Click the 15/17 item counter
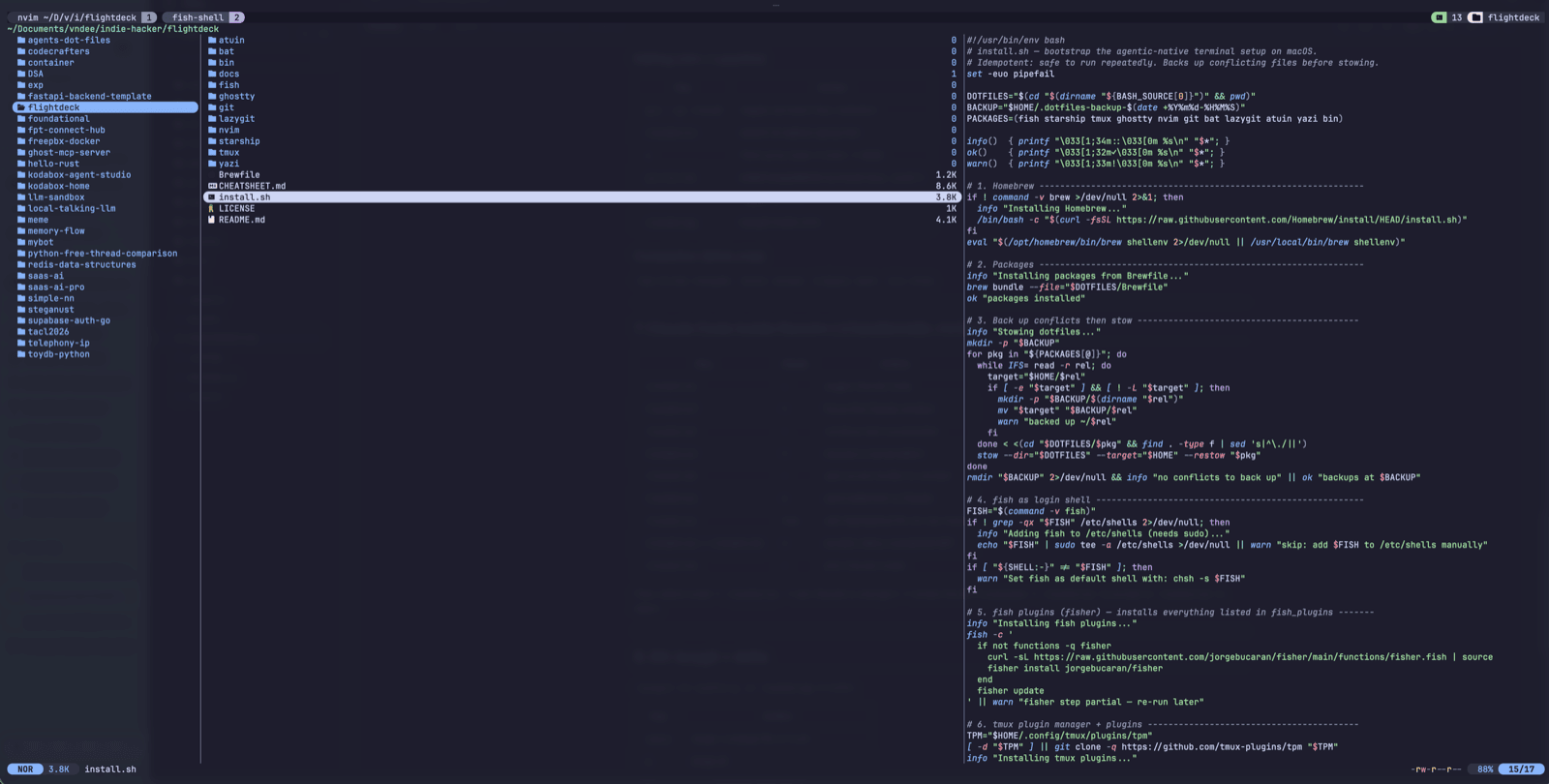The image size is (1549, 784). (1521, 769)
